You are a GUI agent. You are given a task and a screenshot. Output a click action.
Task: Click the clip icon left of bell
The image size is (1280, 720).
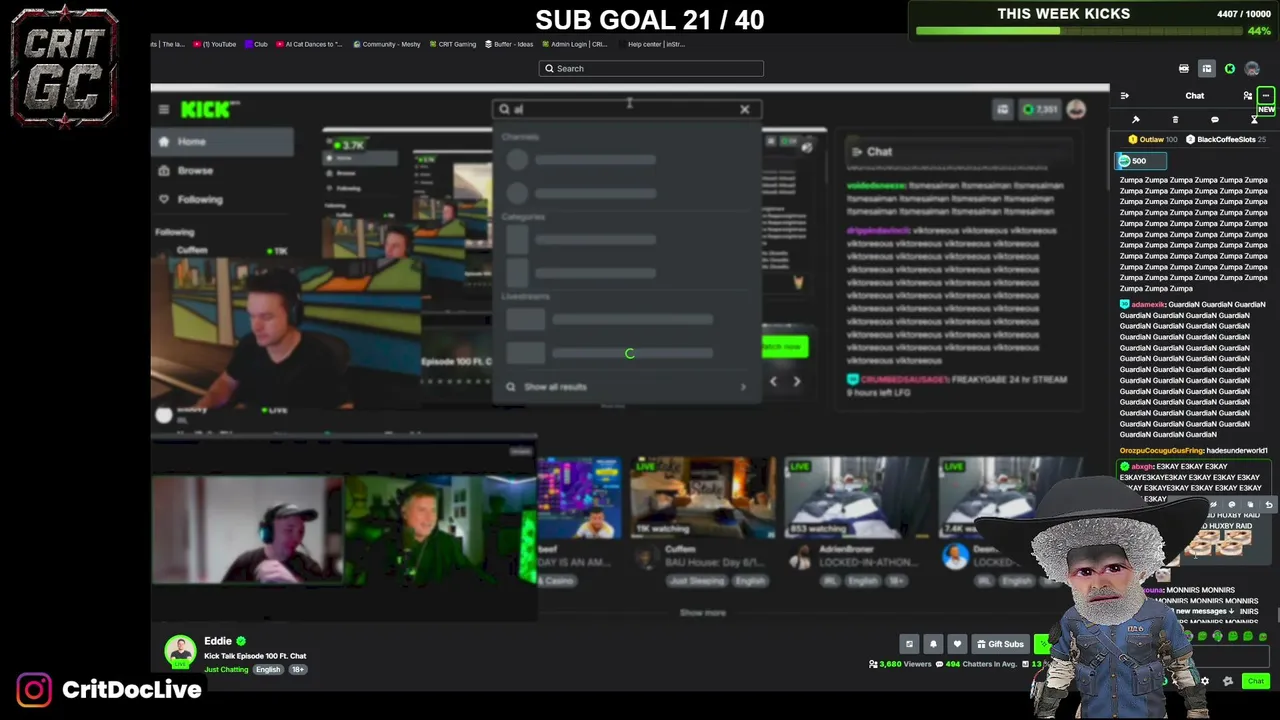tap(909, 645)
